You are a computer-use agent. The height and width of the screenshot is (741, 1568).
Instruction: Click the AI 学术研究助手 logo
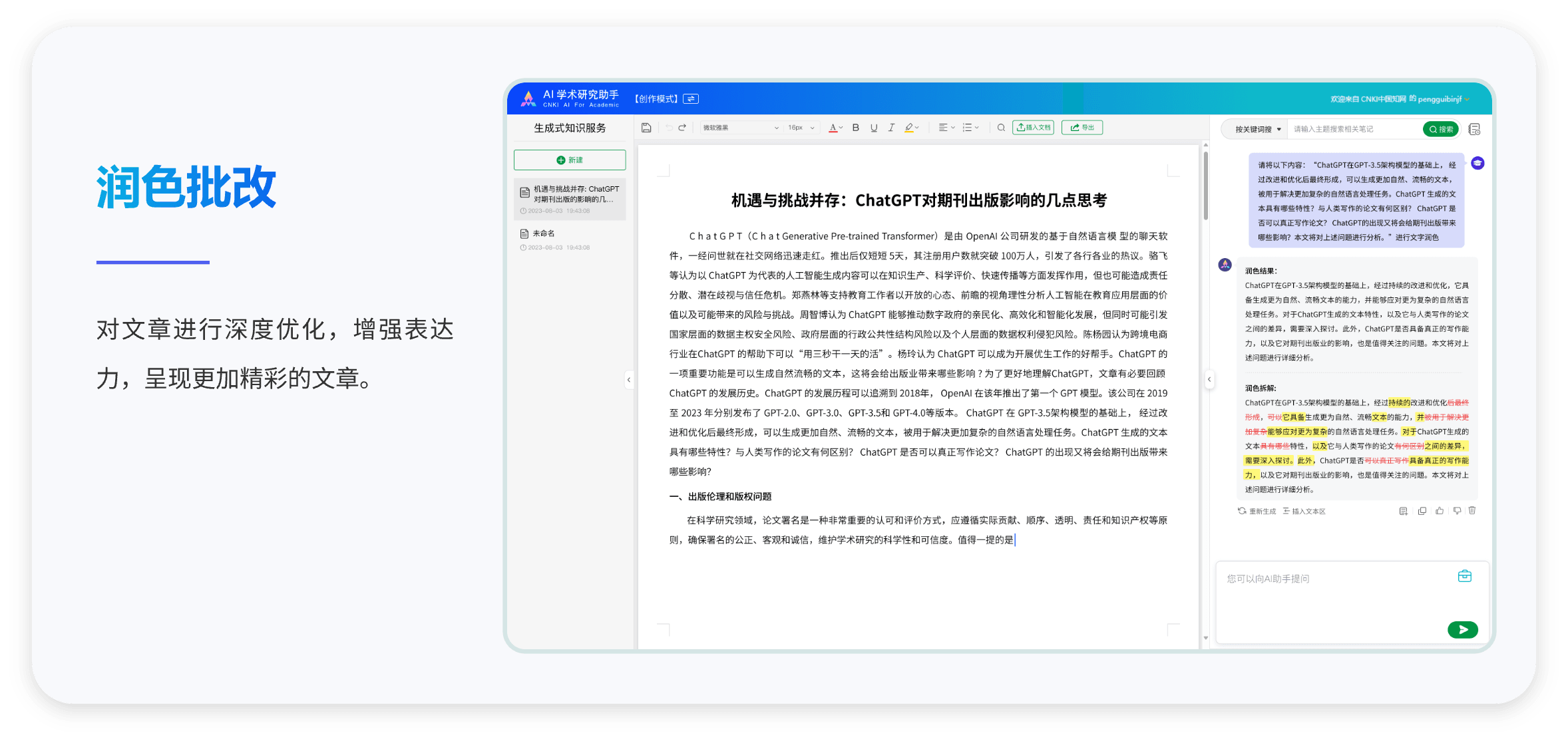click(x=571, y=98)
